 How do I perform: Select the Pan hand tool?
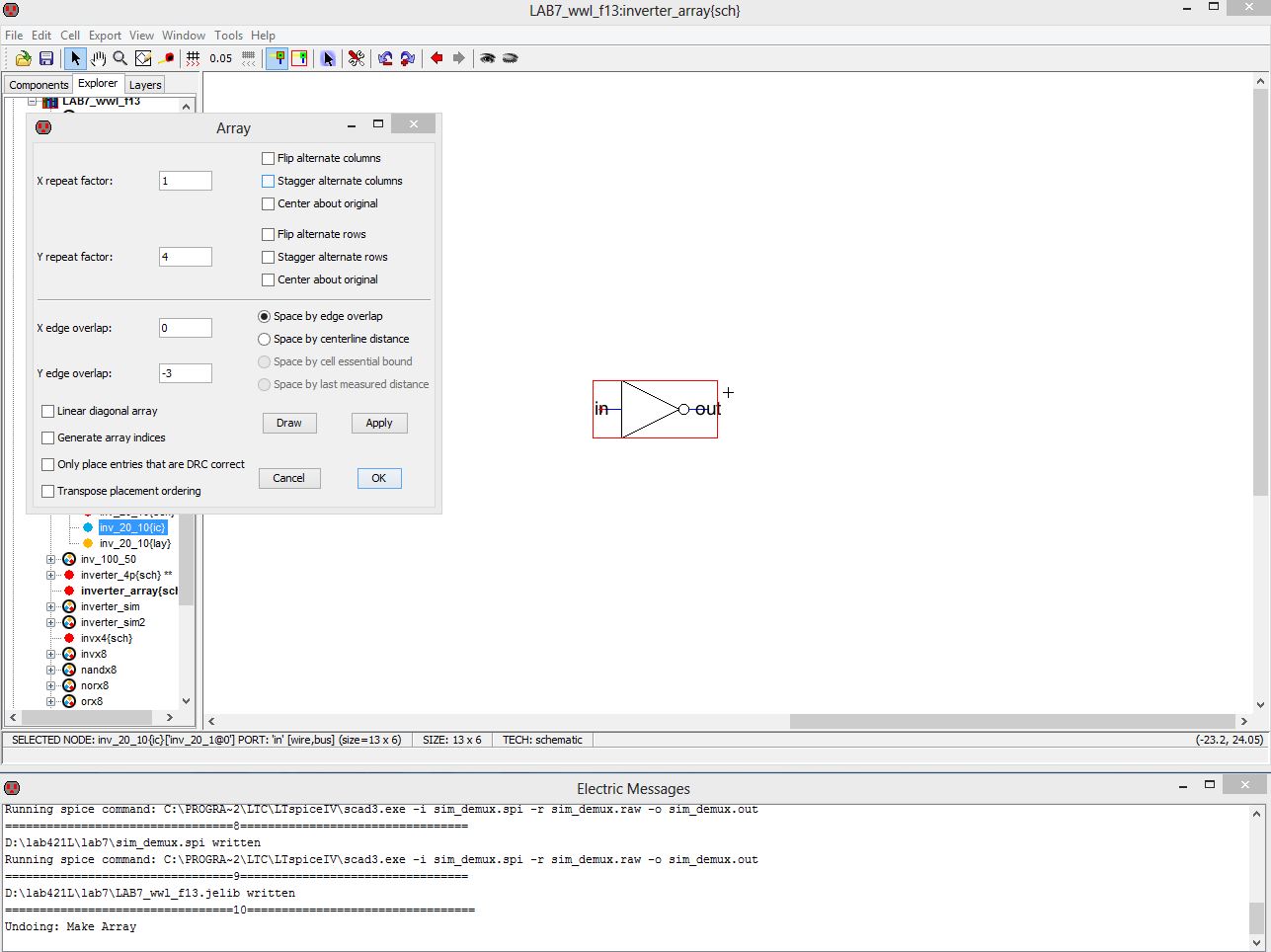coord(98,58)
